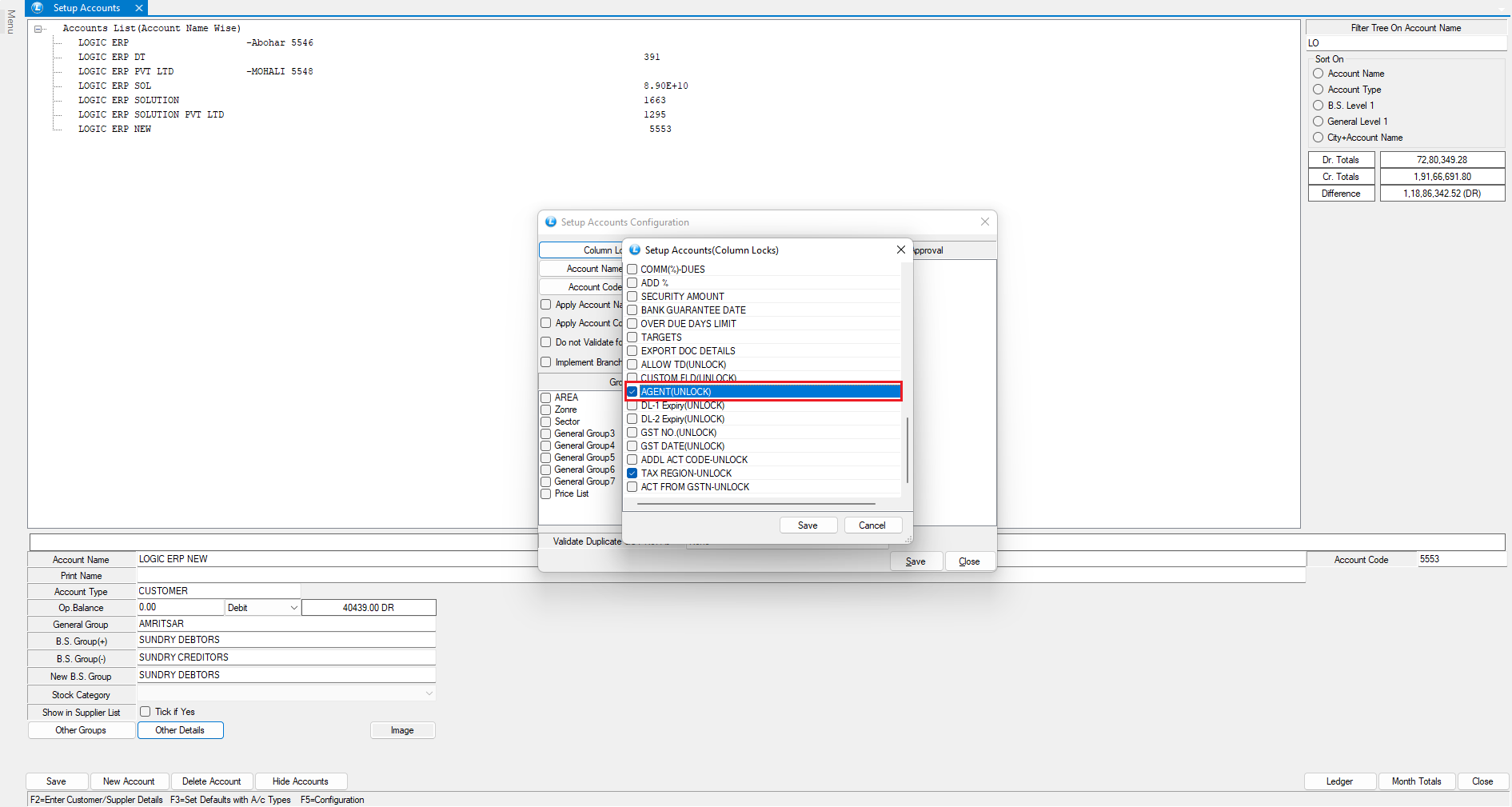The width and height of the screenshot is (1512, 807).
Task: Enable the SECURITY AMOUNT column lock
Action: click(x=632, y=297)
